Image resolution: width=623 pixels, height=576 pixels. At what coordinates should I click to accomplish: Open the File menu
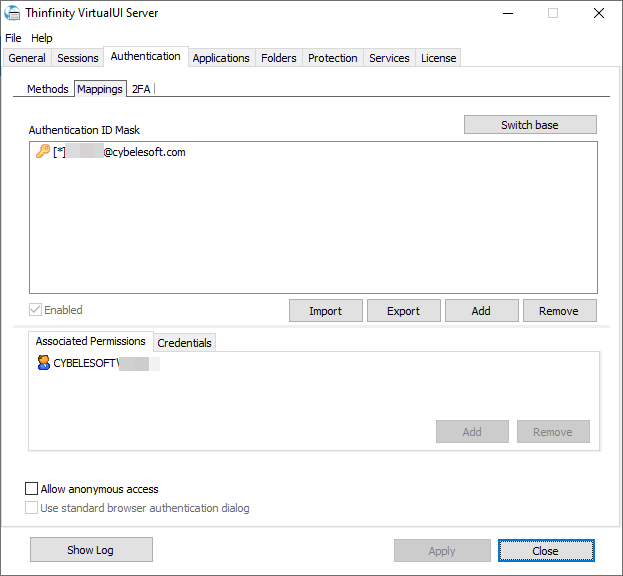(x=13, y=38)
